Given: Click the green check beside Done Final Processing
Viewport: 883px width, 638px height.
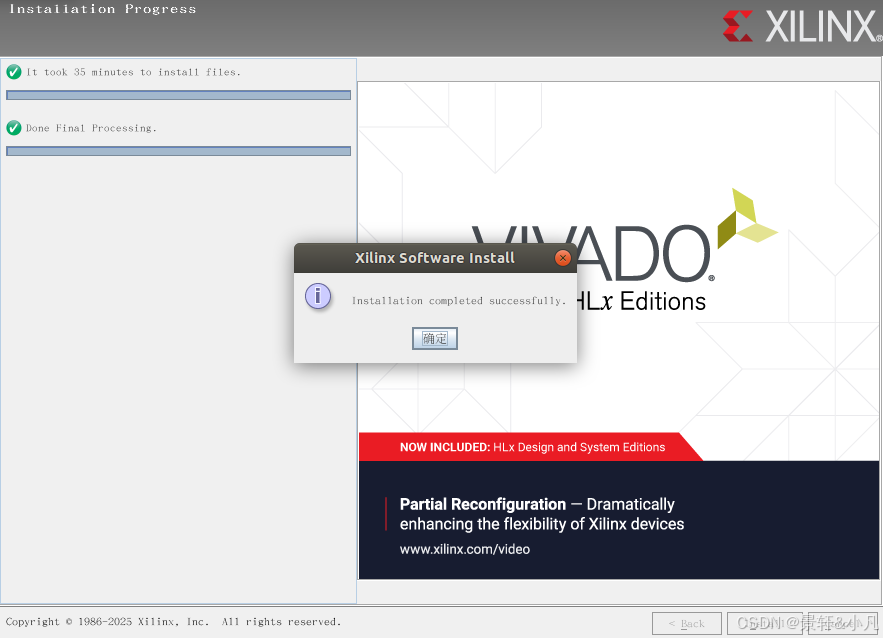Looking at the screenshot, I should (14, 128).
